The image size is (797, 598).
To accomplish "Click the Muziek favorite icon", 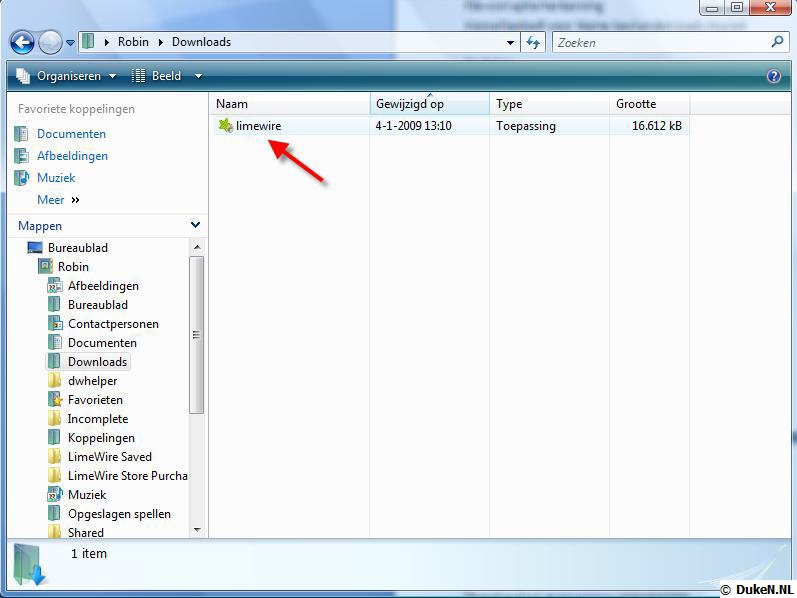I will [x=21, y=177].
